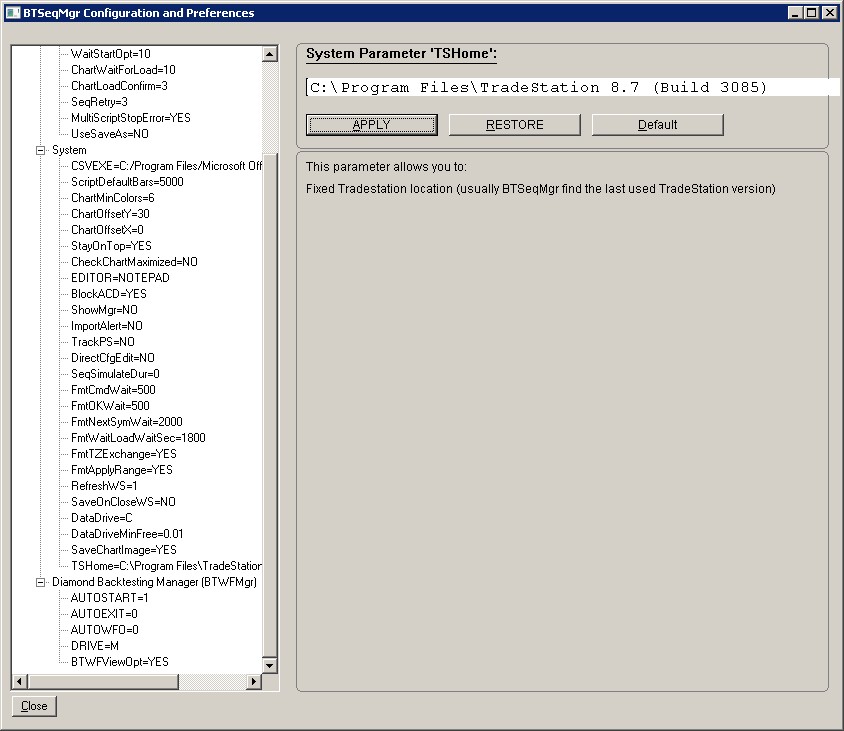Select FmtTZExchange=YES parameter
Viewport: 844px width, 731px height.
pos(124,454)
